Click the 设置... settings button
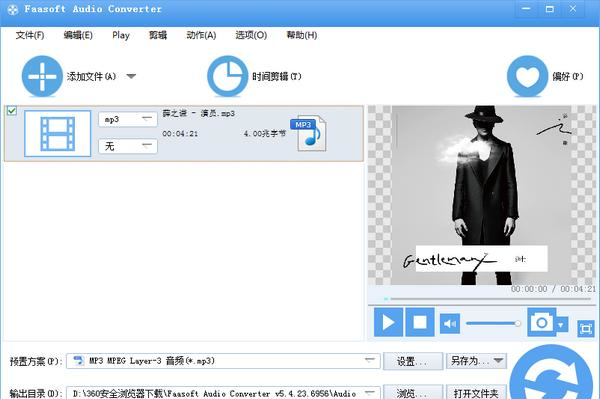 coord(413,361)
